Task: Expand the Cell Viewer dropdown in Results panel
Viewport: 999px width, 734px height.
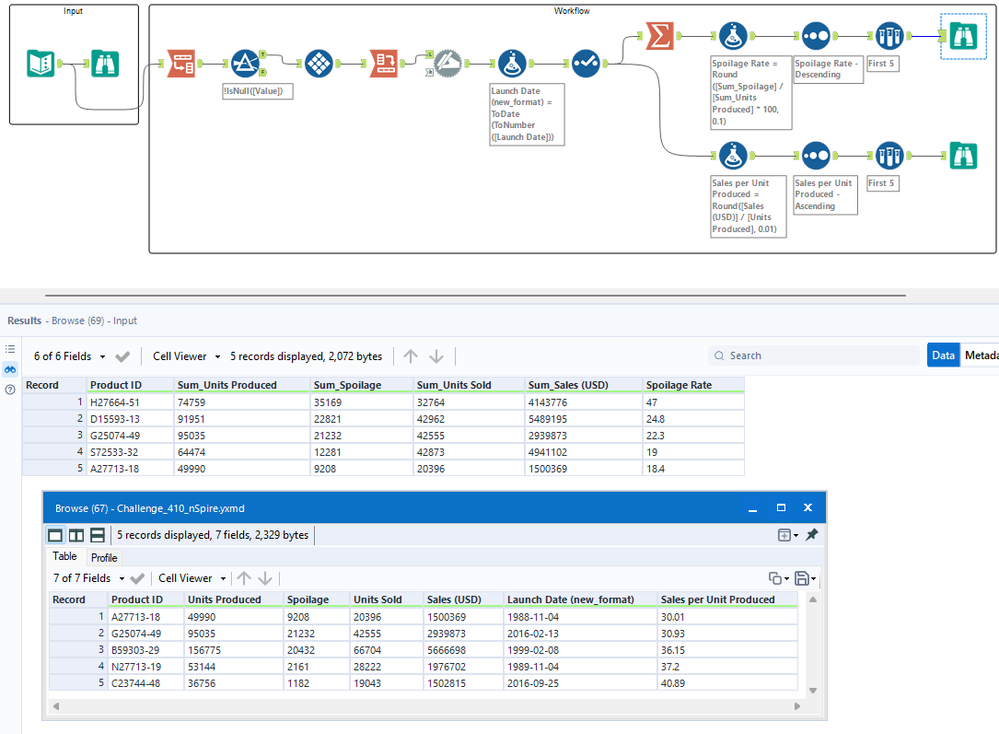Action: (x=186, y=356)
